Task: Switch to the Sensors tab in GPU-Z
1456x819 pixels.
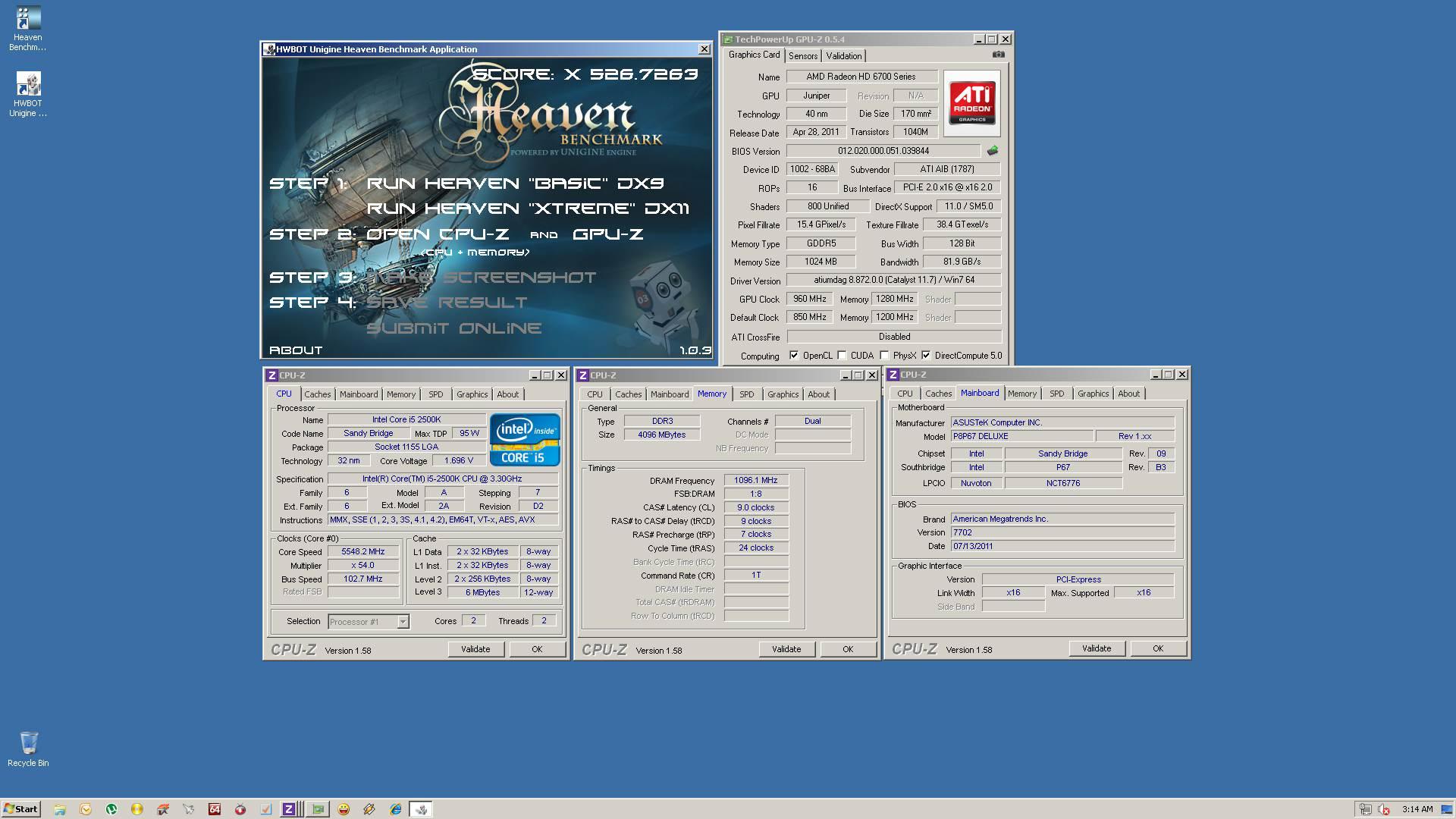Action: pos(802,56)
